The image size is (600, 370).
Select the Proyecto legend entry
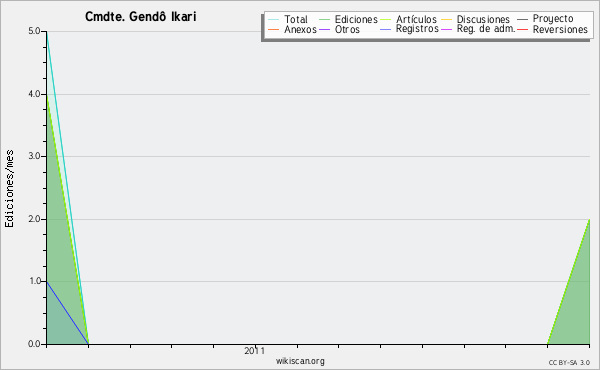tap(545, 19)
